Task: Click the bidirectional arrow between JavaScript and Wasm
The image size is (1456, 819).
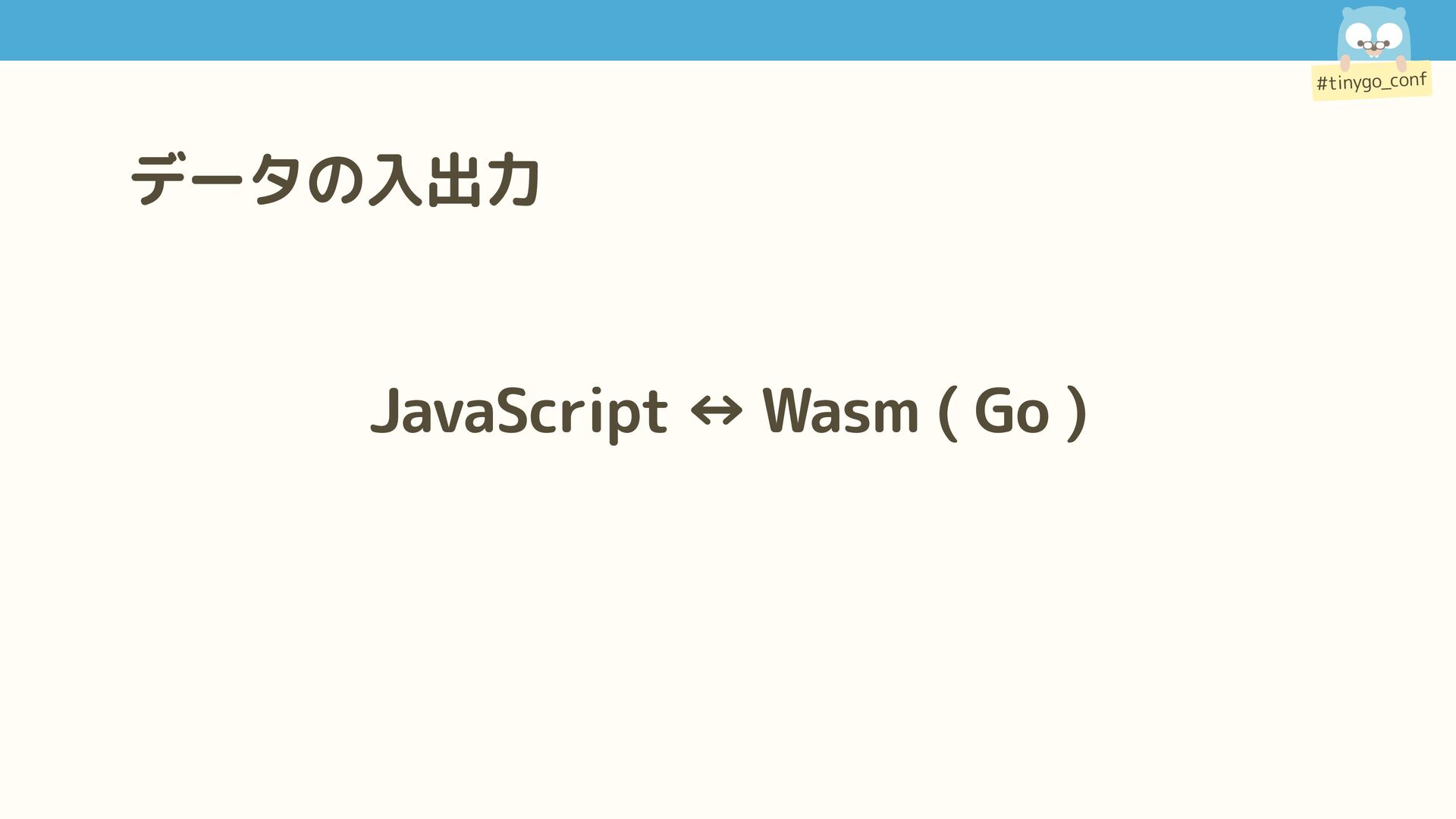Action: (x=717, y=412)
